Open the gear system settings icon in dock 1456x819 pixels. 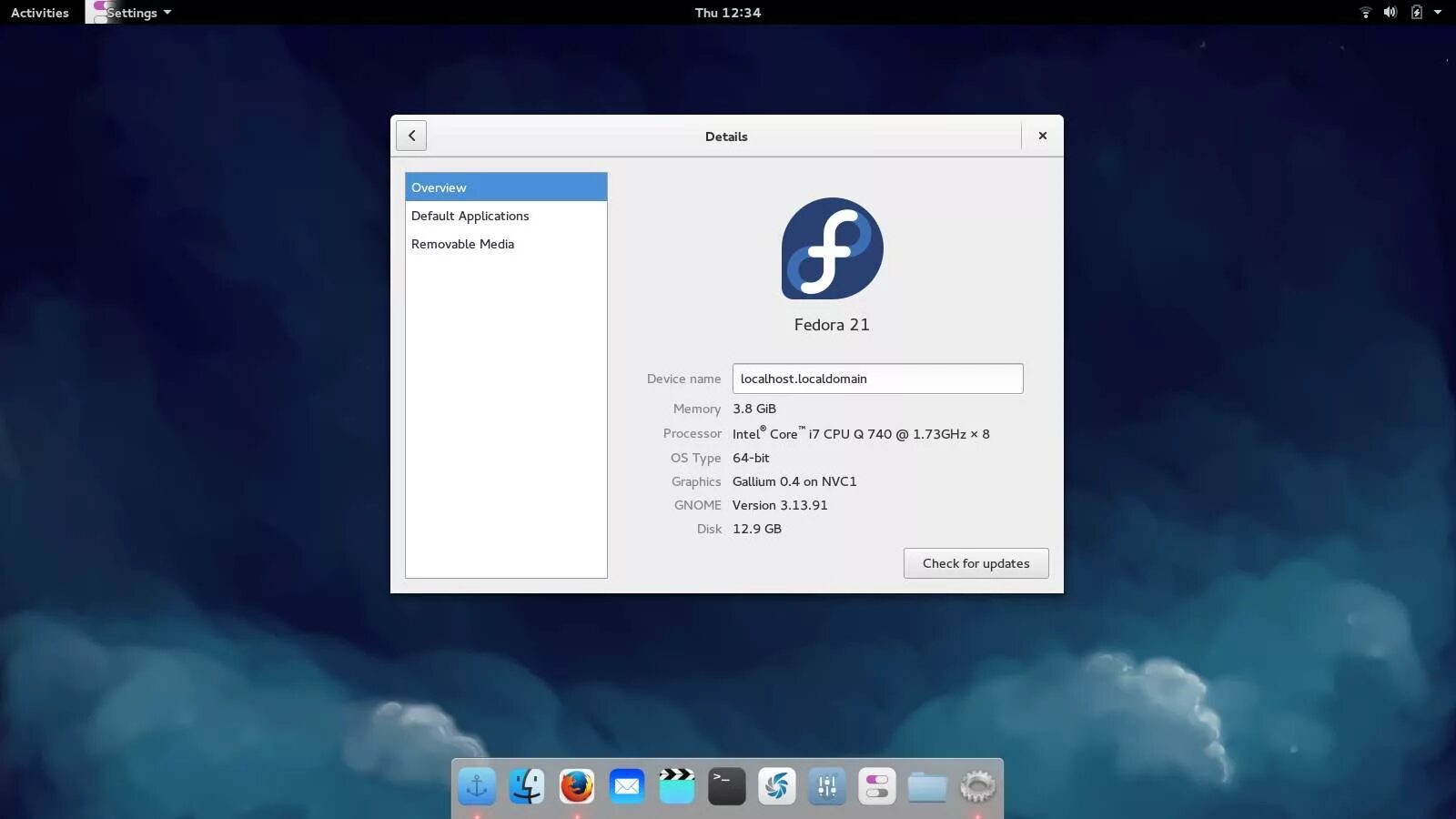[x=977, y=786]
